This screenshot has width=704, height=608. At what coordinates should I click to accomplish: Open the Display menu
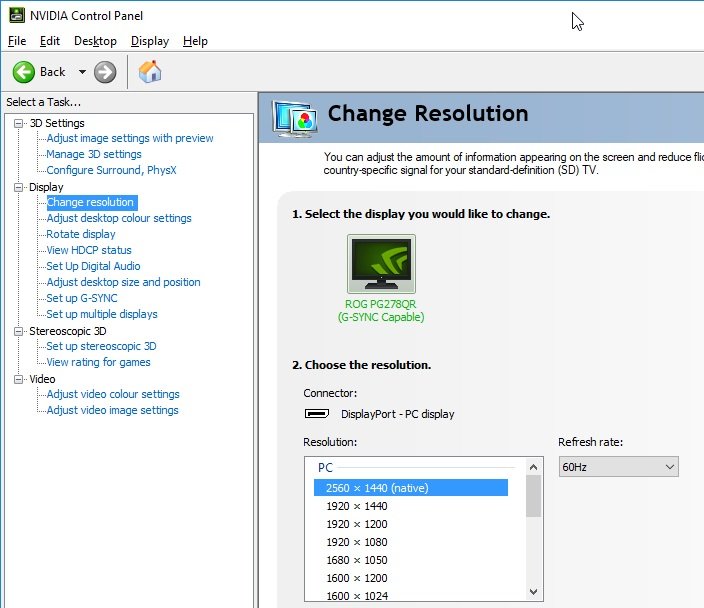tap(150, 41)
